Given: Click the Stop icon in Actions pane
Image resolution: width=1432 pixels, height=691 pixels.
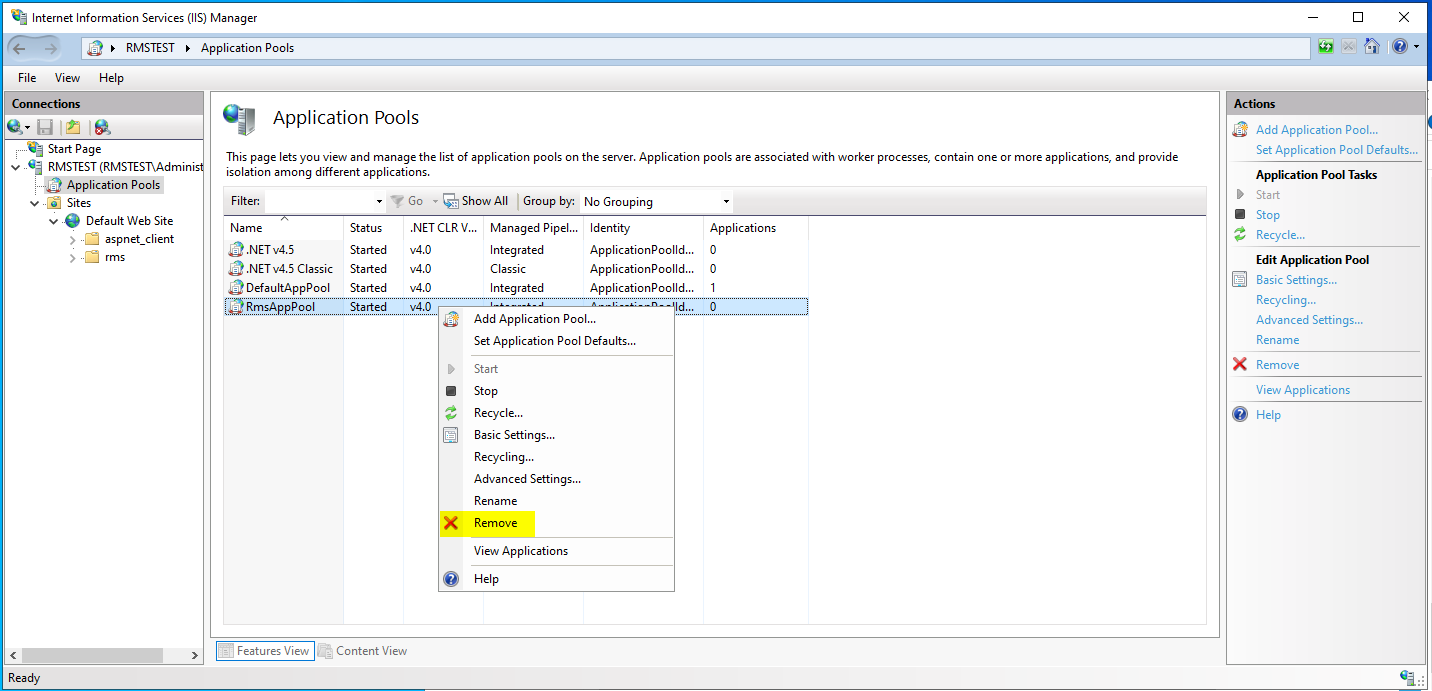Looking at the screenshot, I should pyautogui.click(x=1240, y=215).
